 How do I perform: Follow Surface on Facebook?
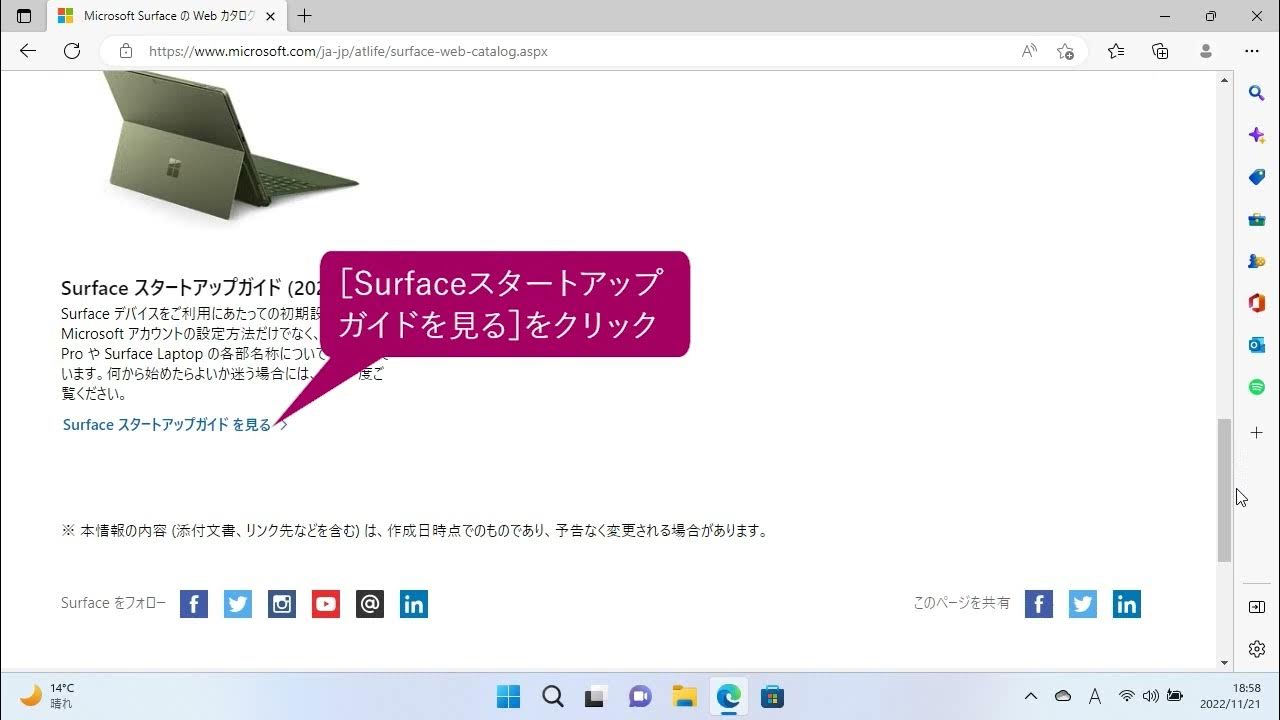point(194,604)
